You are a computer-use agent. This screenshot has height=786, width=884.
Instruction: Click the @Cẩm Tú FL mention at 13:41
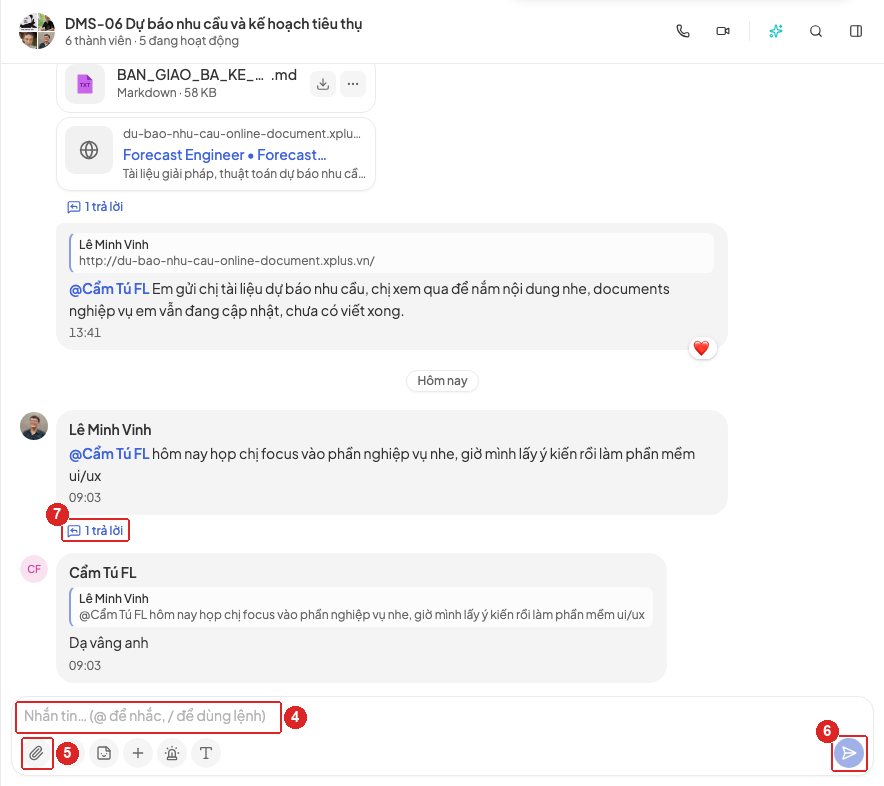[109, 289]
